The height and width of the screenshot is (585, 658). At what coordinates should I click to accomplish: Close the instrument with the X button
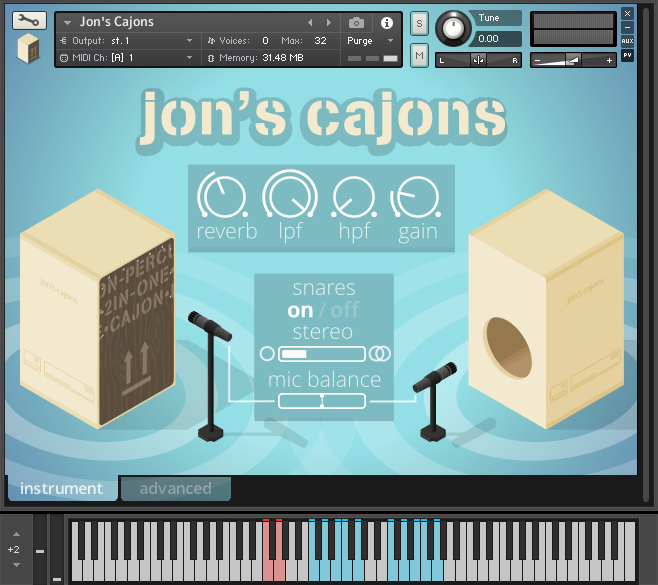pyautogui.click(x=627, y=13)
